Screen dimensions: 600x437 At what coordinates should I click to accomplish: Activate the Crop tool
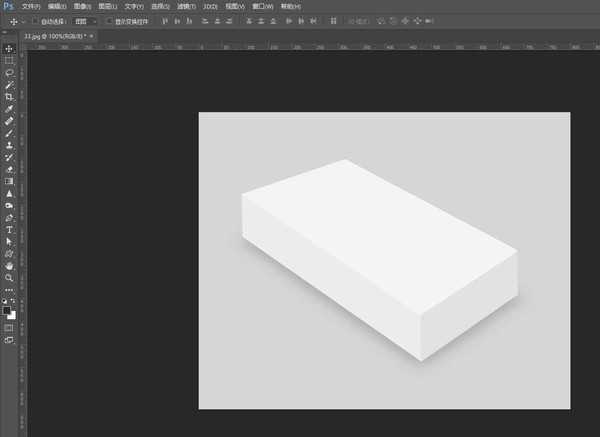coord(9,96)
